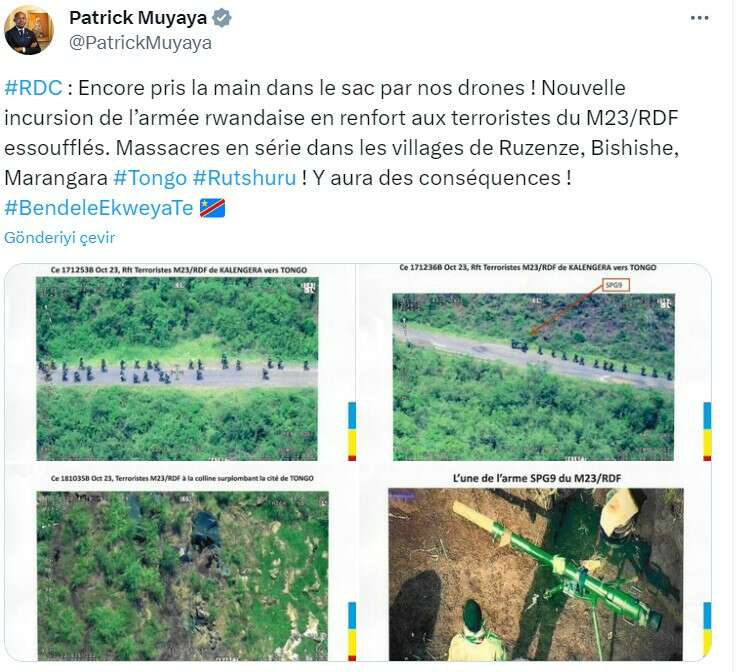Click the Congo flag emoji
The height and width of the screenshot is (672, 747).
point(212,208)
